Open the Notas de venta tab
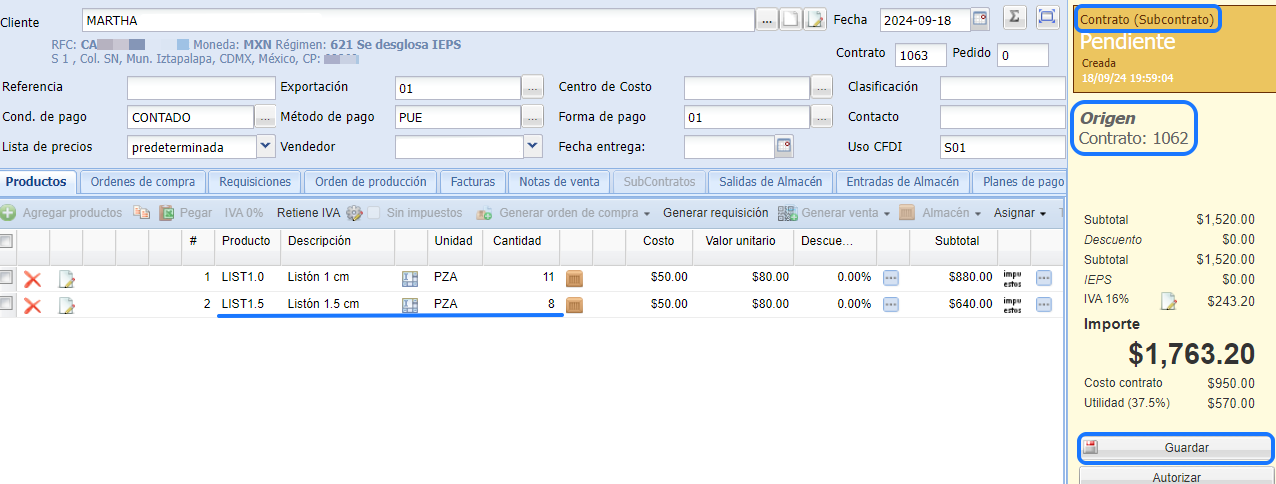This screenshot has width=1276, height=484. [x=559, y=182]
